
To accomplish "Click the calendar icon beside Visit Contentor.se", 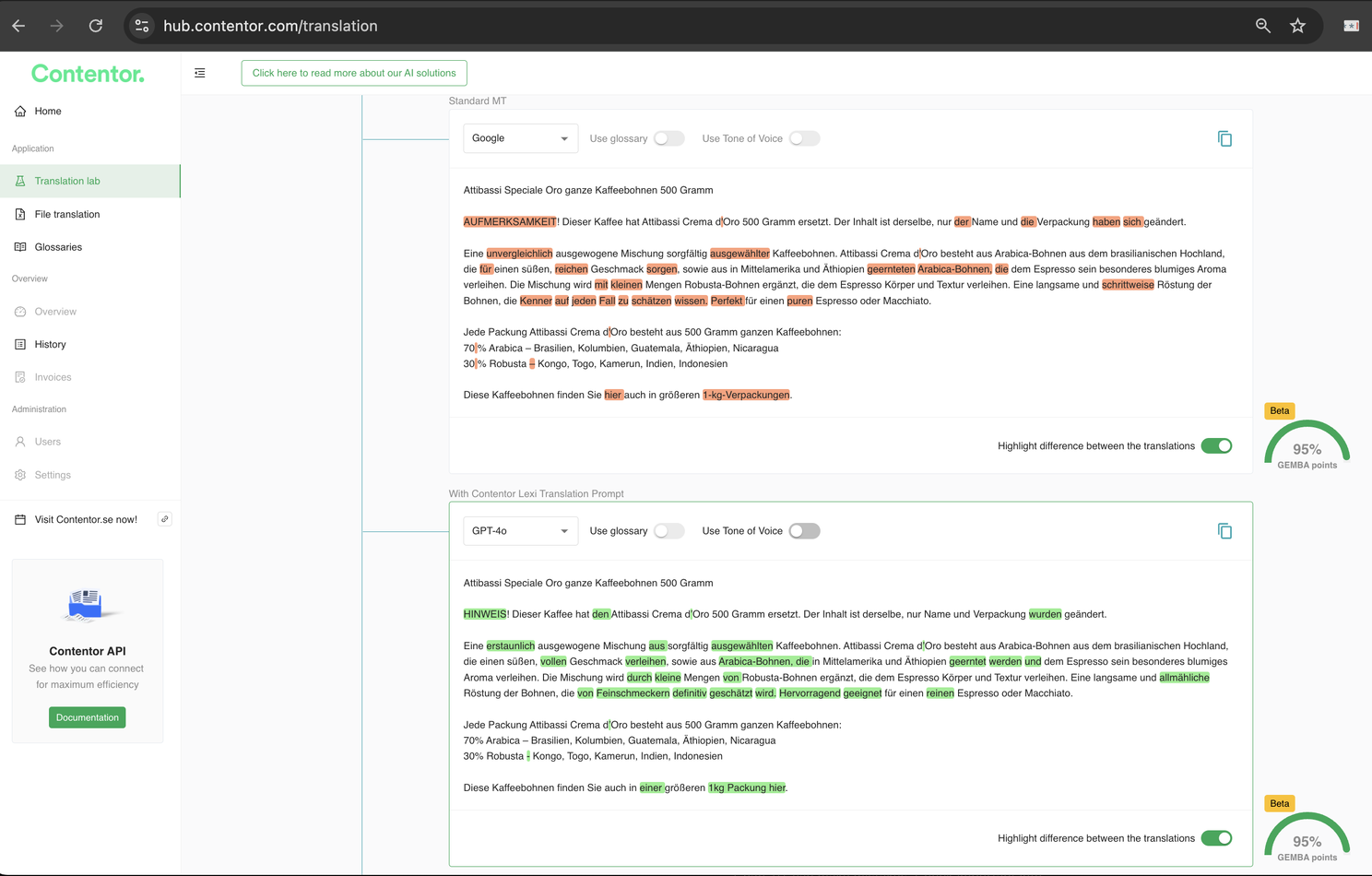I will (20, 520).
